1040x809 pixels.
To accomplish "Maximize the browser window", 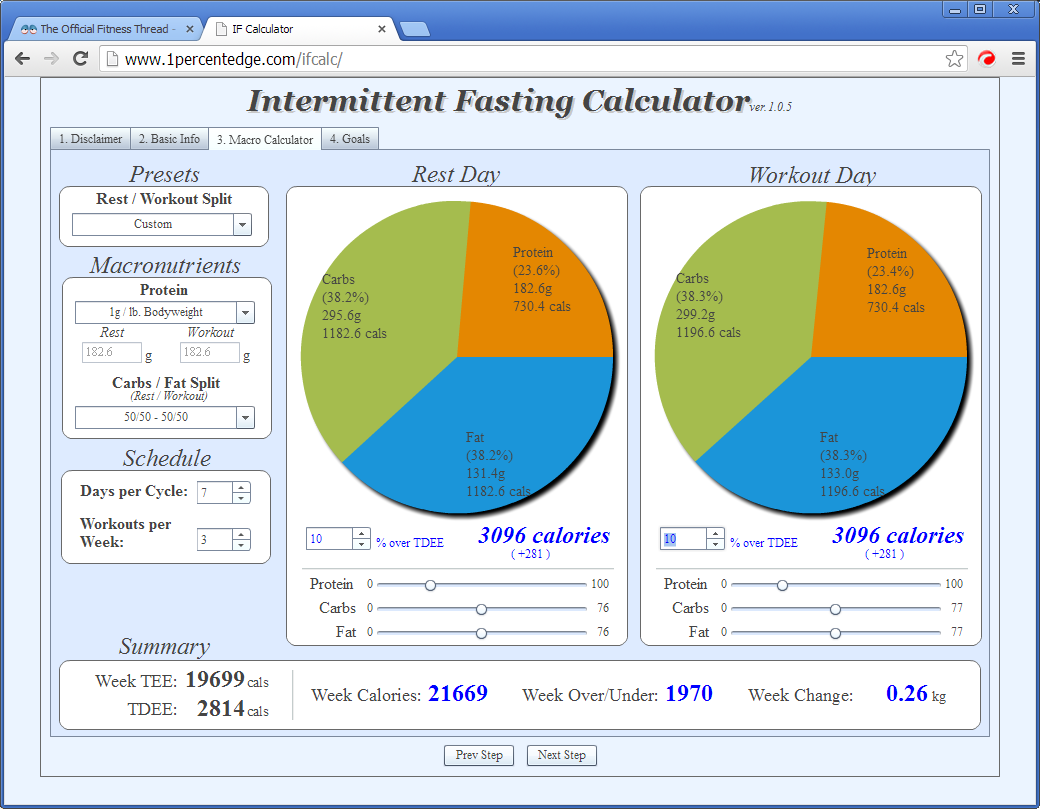I will pyautogui.click(x=980, y=9).
